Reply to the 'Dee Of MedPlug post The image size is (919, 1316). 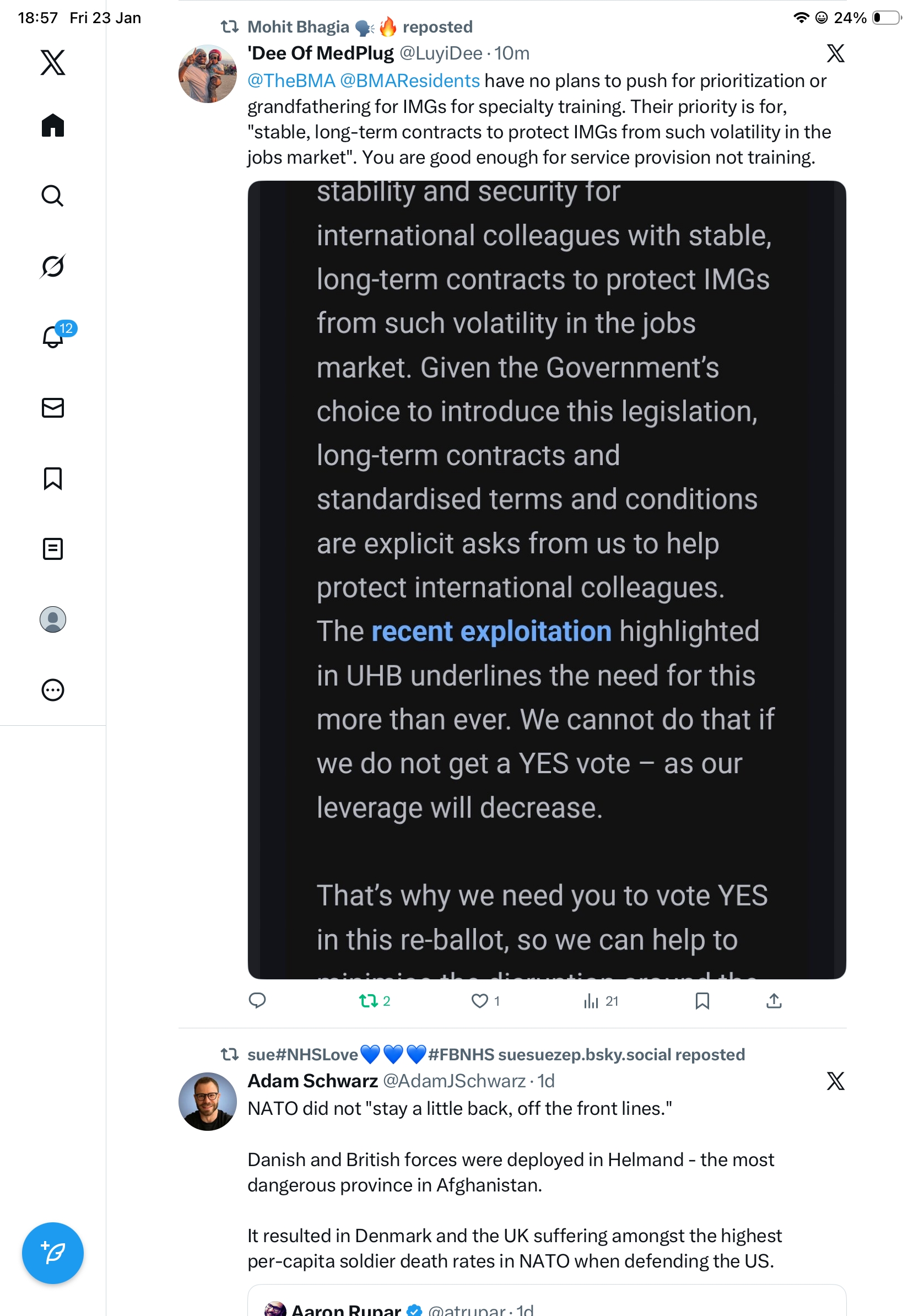tap(257, 1001)
